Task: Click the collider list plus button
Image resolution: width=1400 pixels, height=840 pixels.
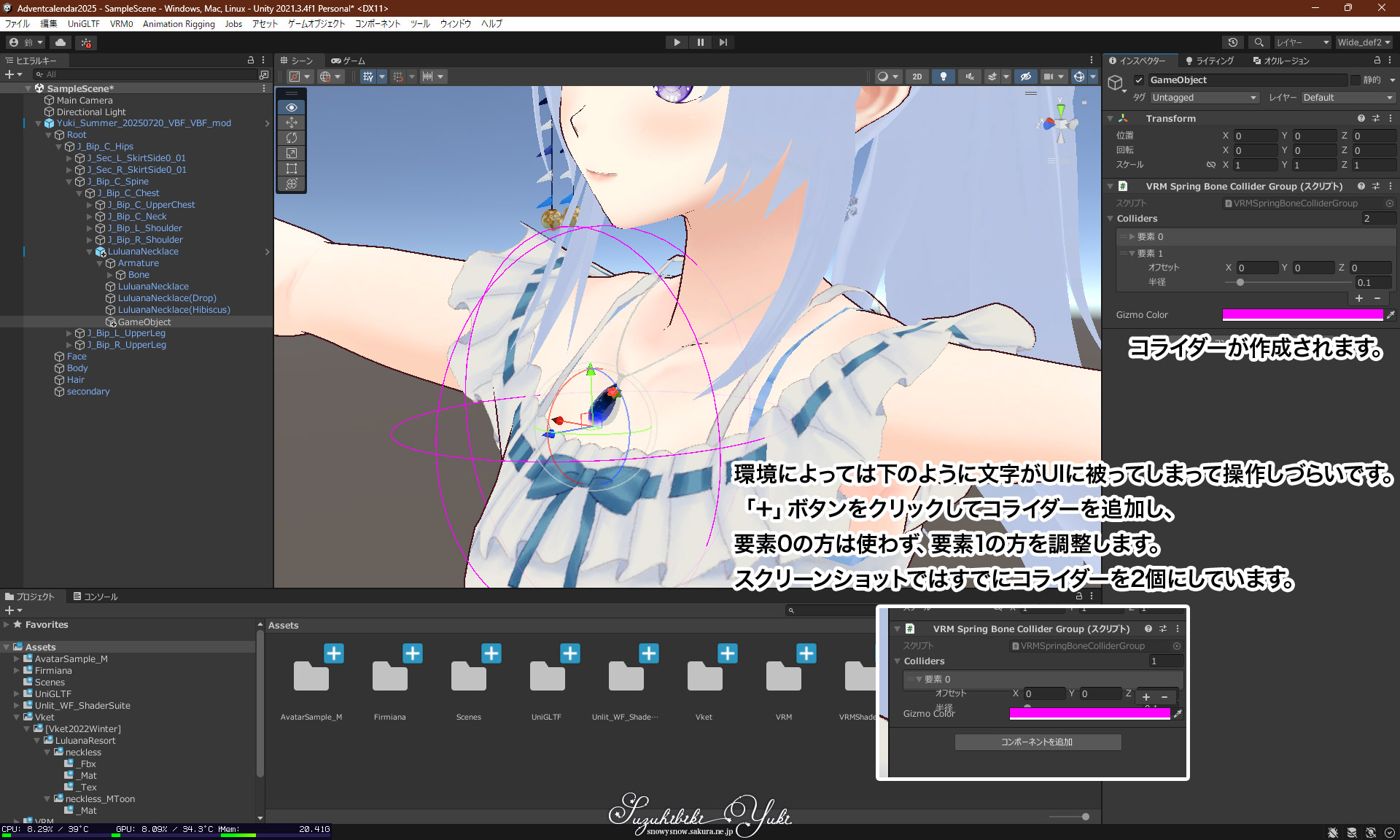Action: click(x=1359, y=298)
